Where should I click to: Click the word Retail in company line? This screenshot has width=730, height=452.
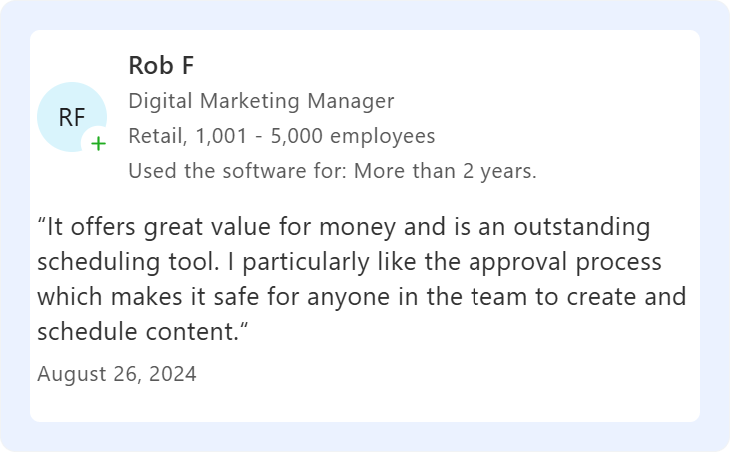(155, 136)
